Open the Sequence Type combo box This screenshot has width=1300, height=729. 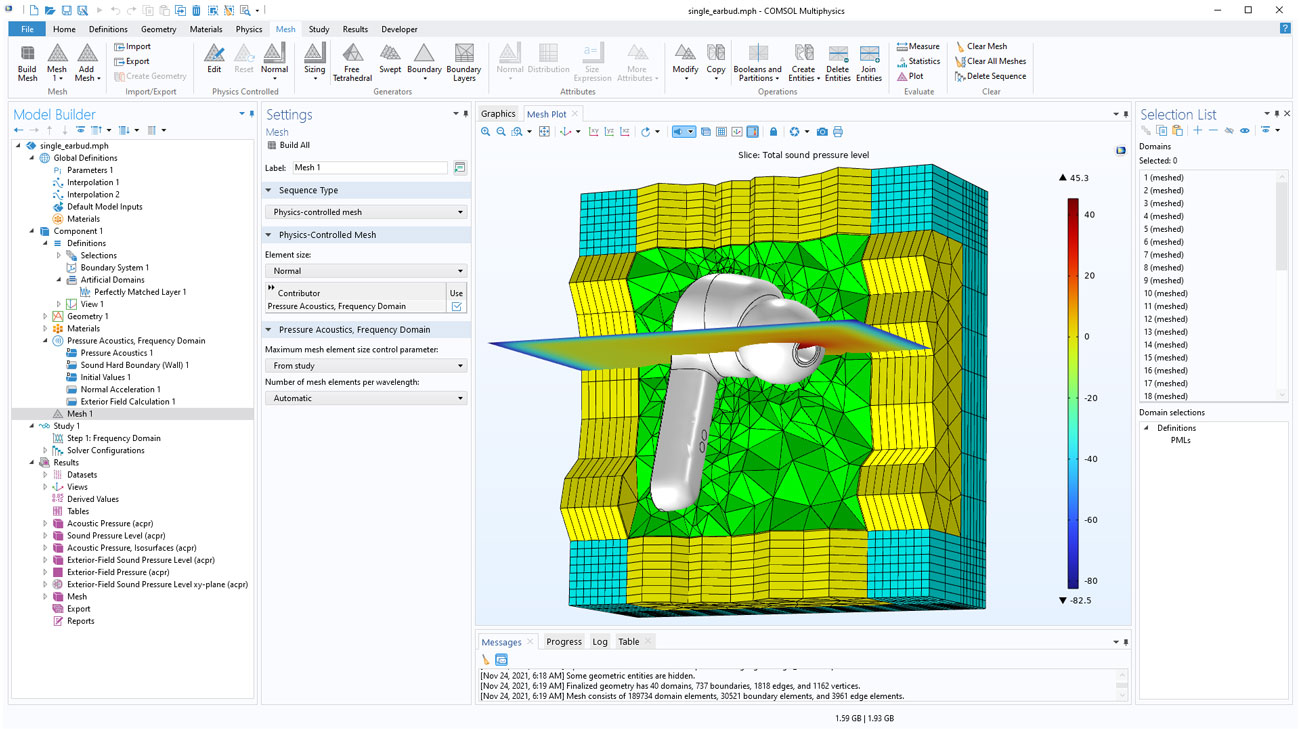[366, 212]
